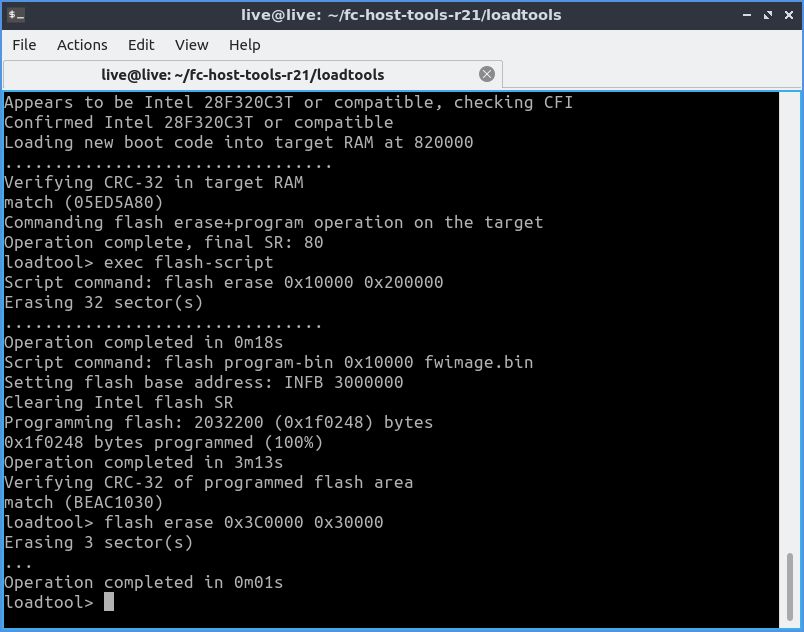Click scrollbar up arrow
This screenshot has width=804, height=632.
click(790, 98)
